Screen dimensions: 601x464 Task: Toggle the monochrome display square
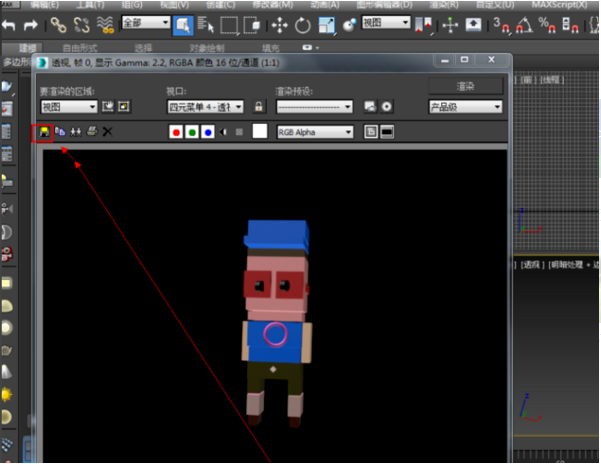tap(239, 132)
